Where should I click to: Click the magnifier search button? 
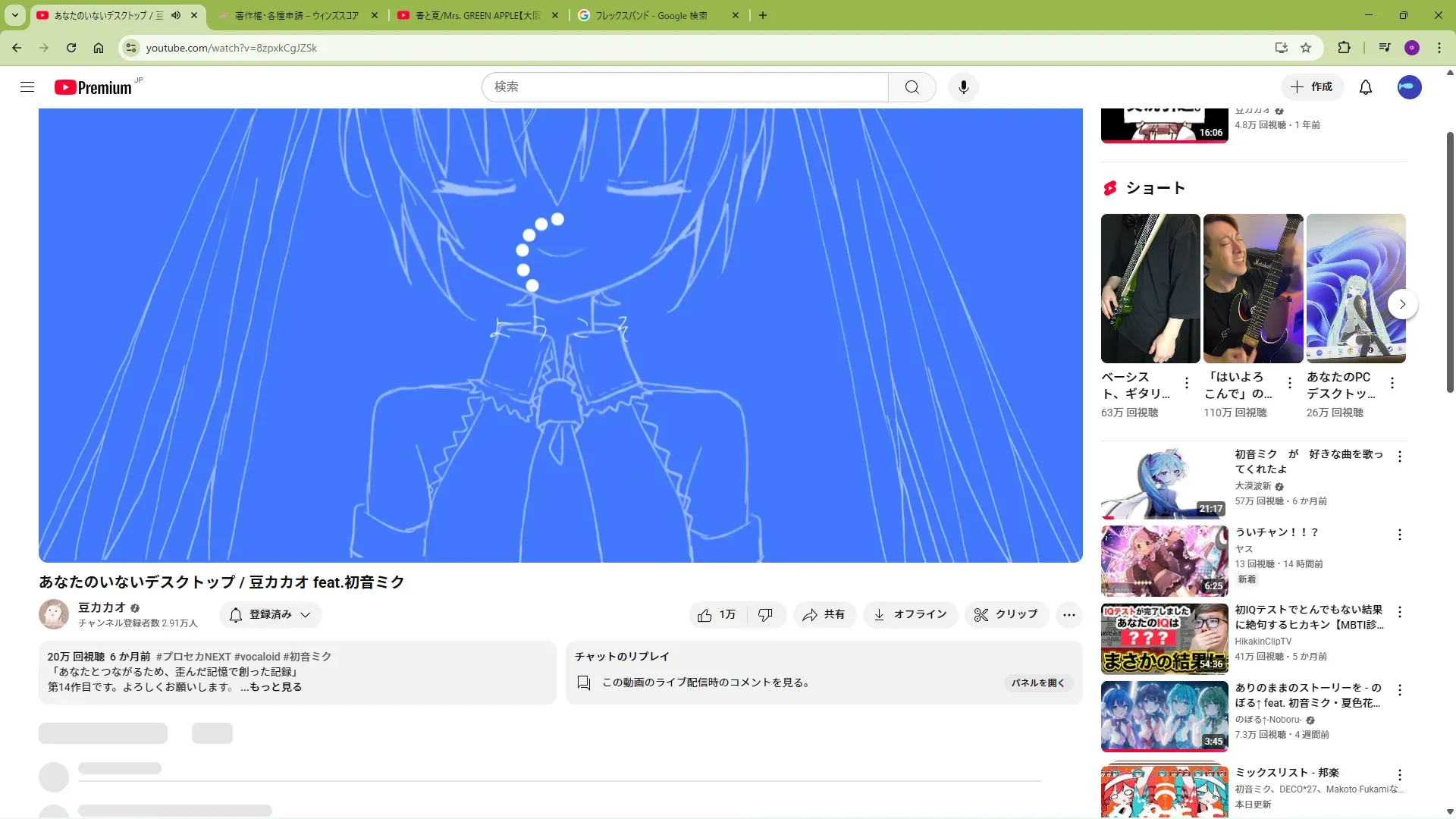pyautogui.click(x=912, y=87)
